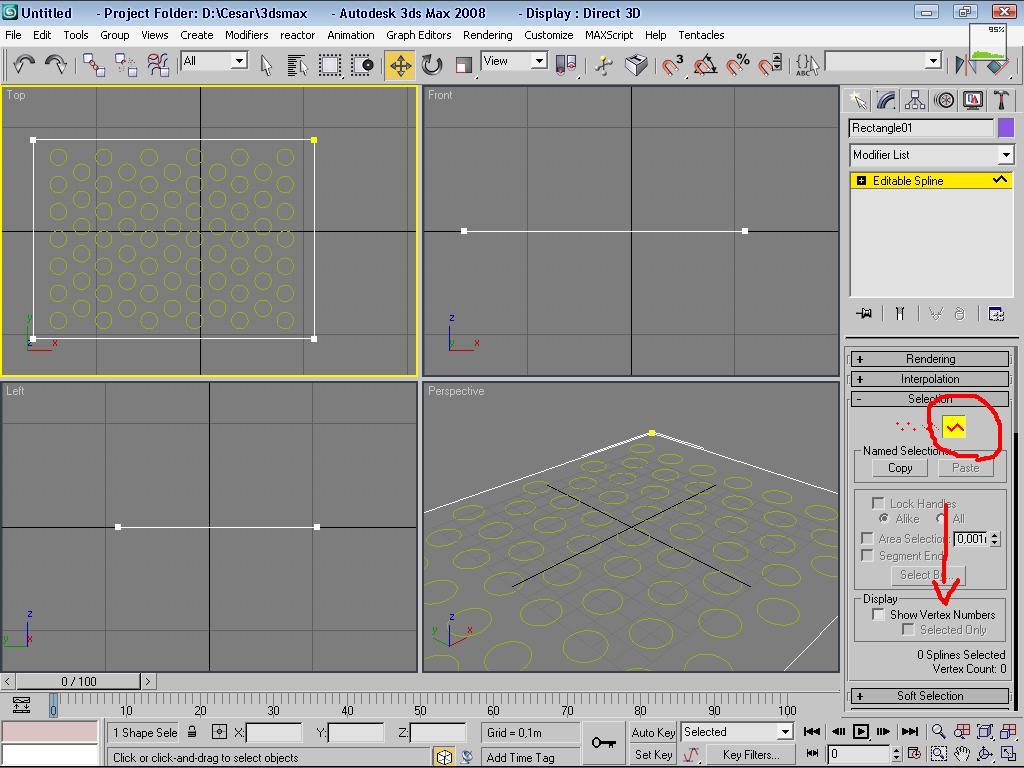Click the Redo arrow icon
This screenshot has height=768, width=1024.
click(x=56, y=64)
